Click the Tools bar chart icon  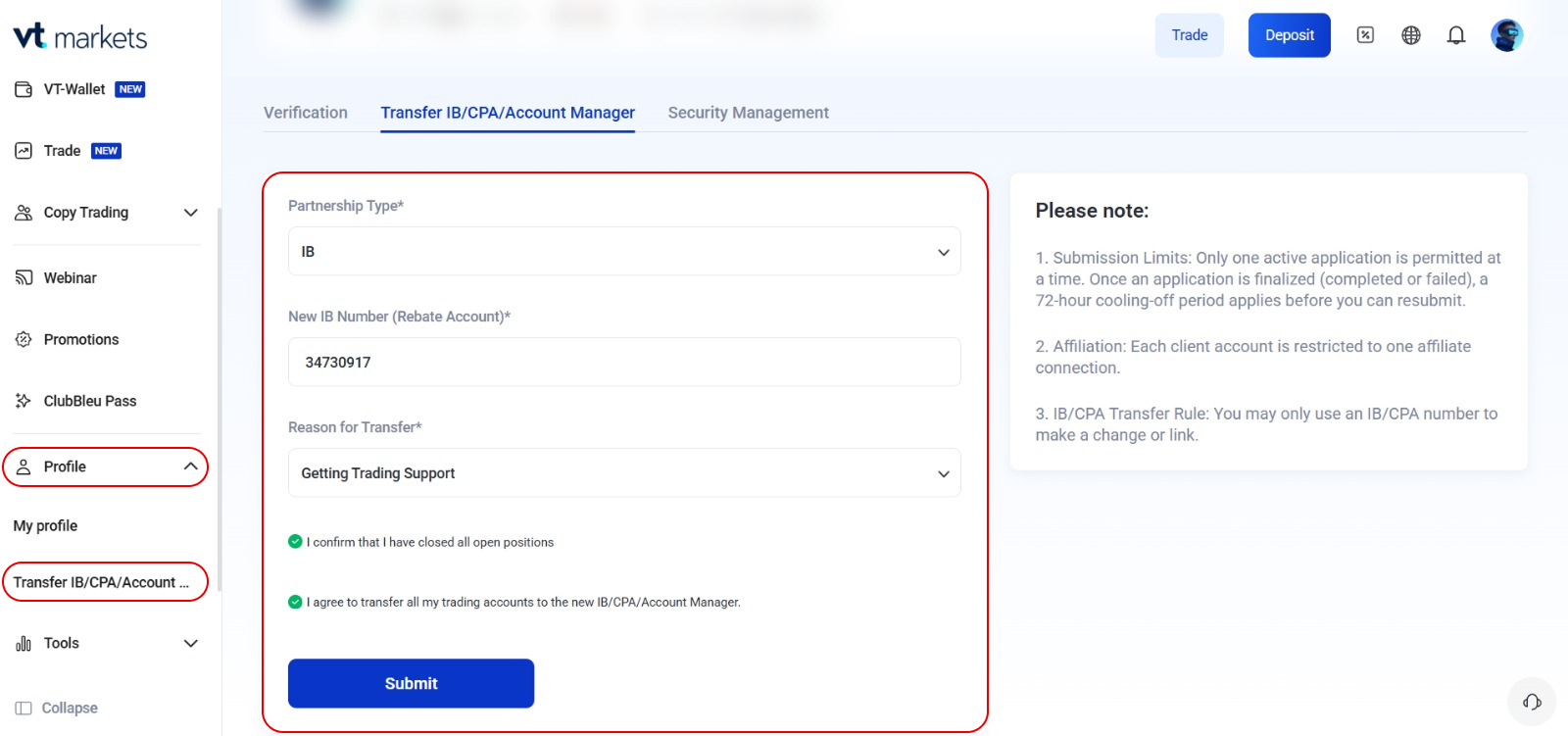pyautogui.click(x=24, y=644)
